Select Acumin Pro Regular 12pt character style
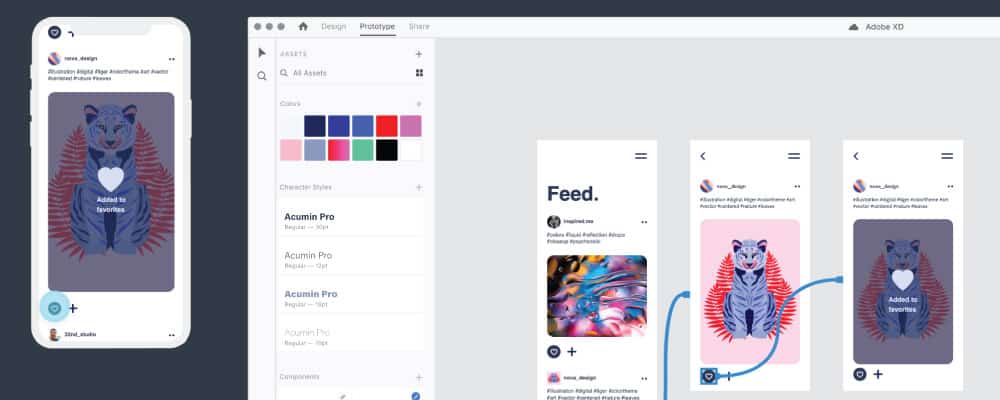Screen dimensions: 1000x400 coord(351,256)
